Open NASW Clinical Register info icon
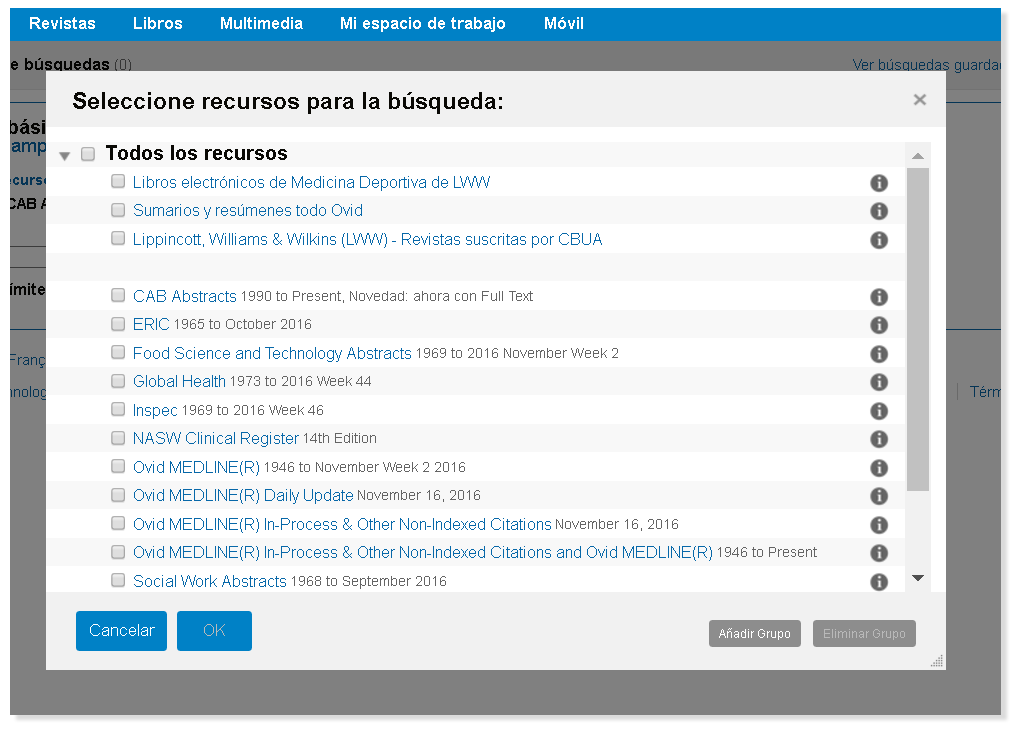 (x=878, y=439)
